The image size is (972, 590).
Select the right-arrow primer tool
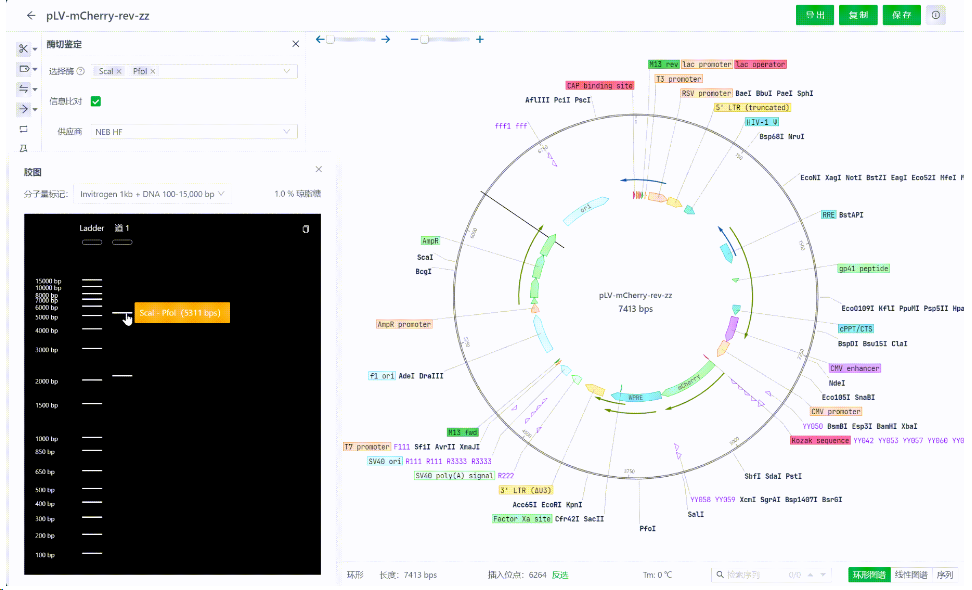click(x=24, y=109)
